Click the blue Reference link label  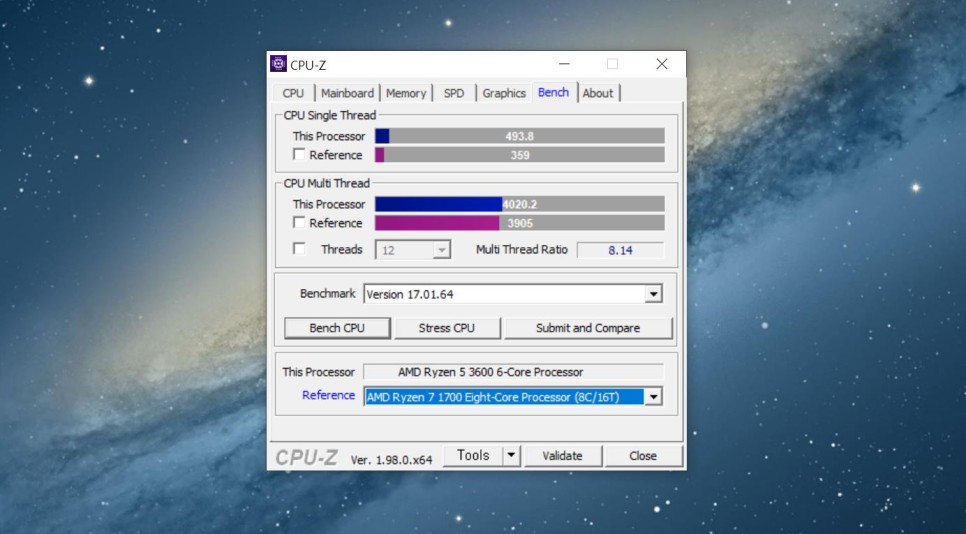328,395
